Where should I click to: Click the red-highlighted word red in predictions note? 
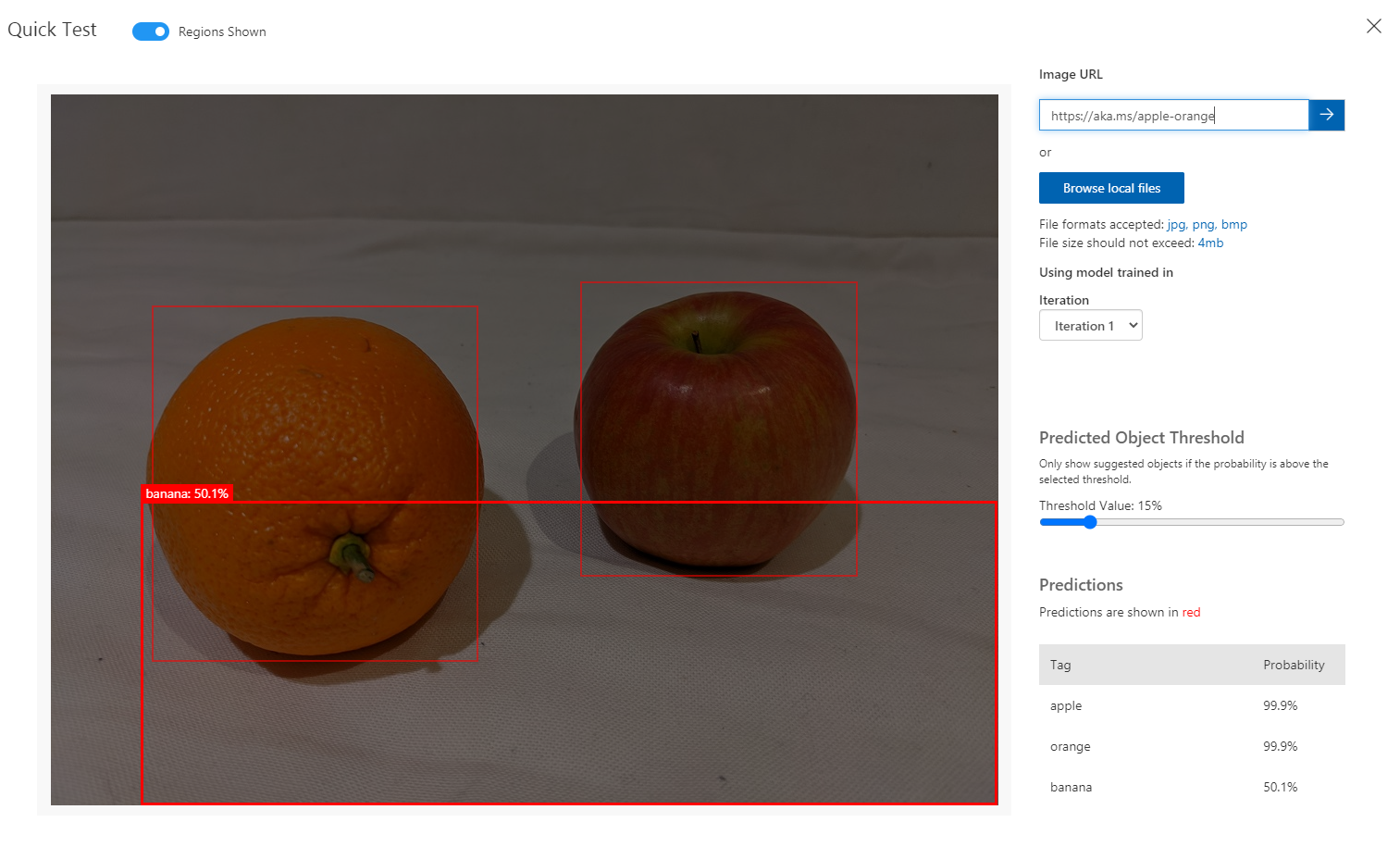(x=1191, y=612)
